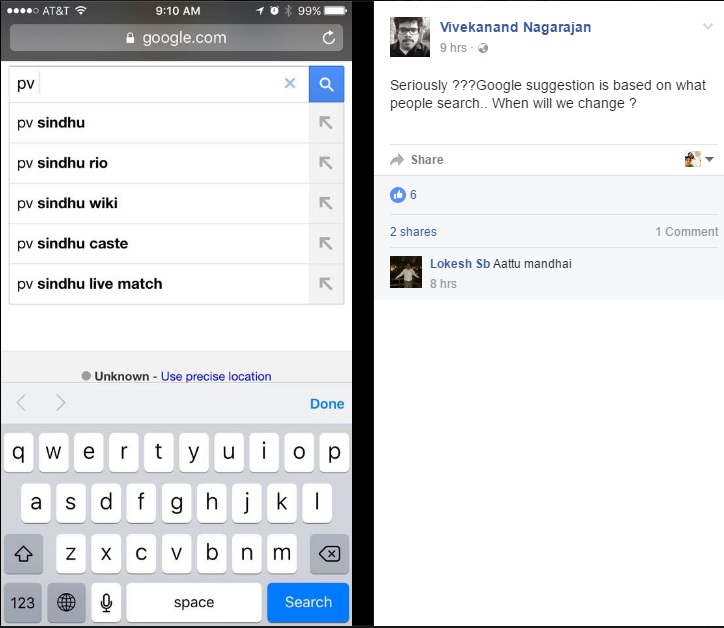Tap the padlock icon before google.com
The width and height of the screenshot is (724, 628).
tap(130, 37)
